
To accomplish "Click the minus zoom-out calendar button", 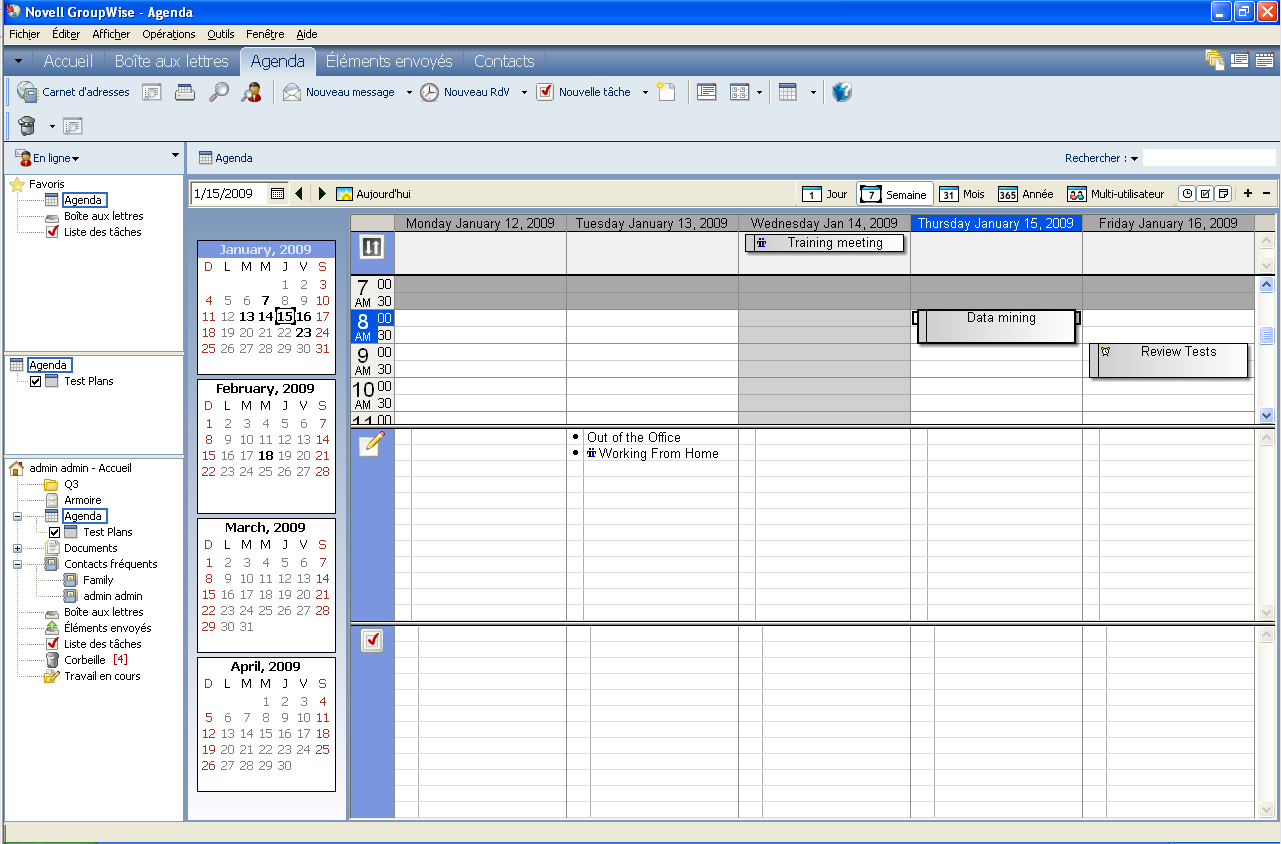I will point(1266,194).
